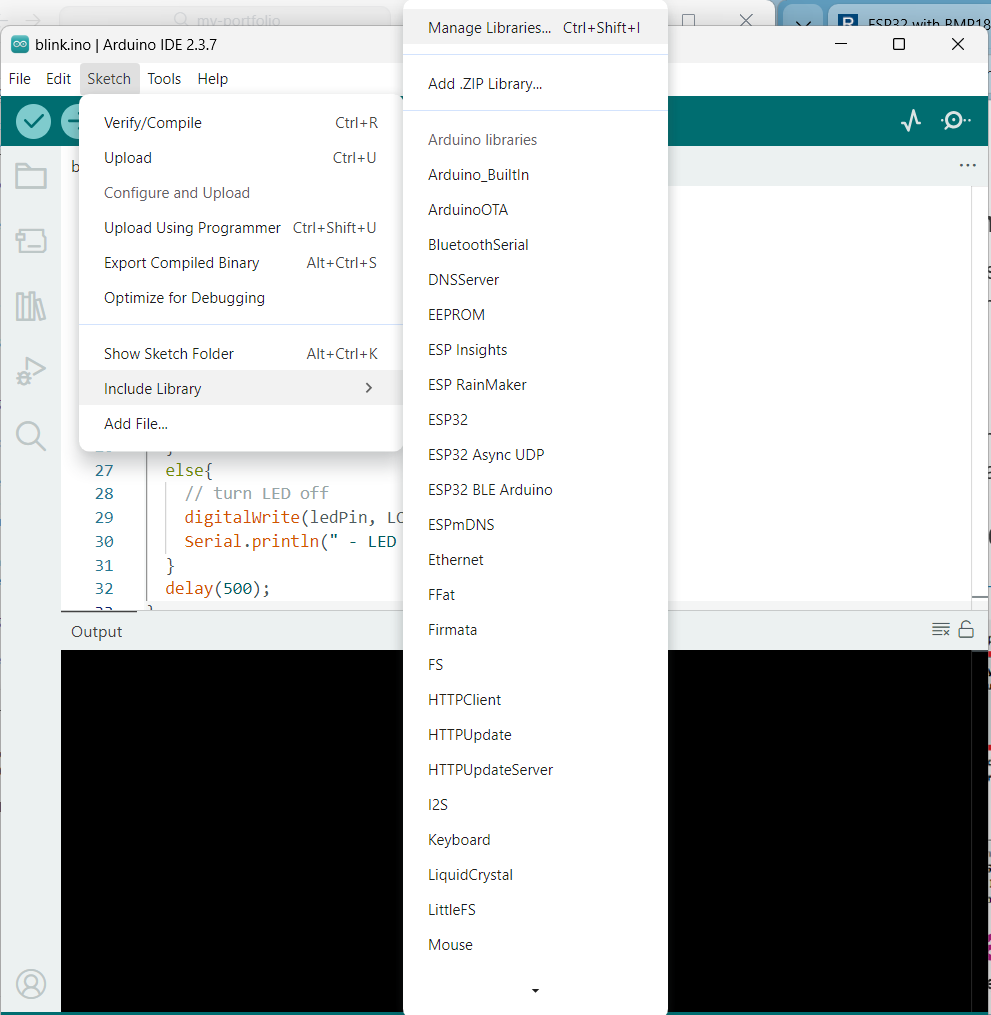Open the Library Manager books icon

[30, 306]
